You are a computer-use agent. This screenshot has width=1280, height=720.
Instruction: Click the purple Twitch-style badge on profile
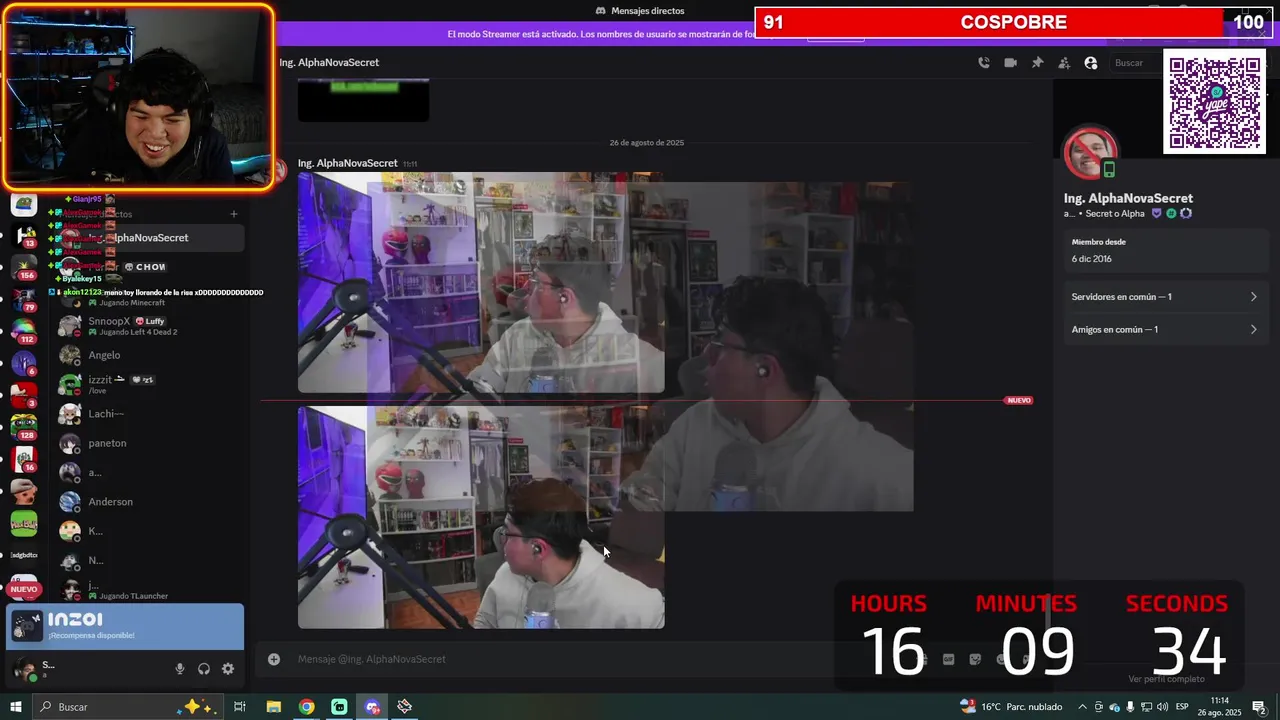(1157, 214)
